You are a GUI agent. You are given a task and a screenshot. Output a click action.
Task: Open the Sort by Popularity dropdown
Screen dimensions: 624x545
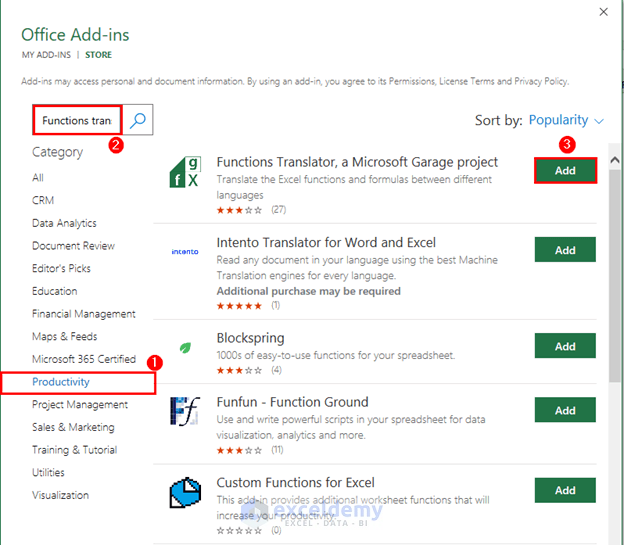point(566,120)
